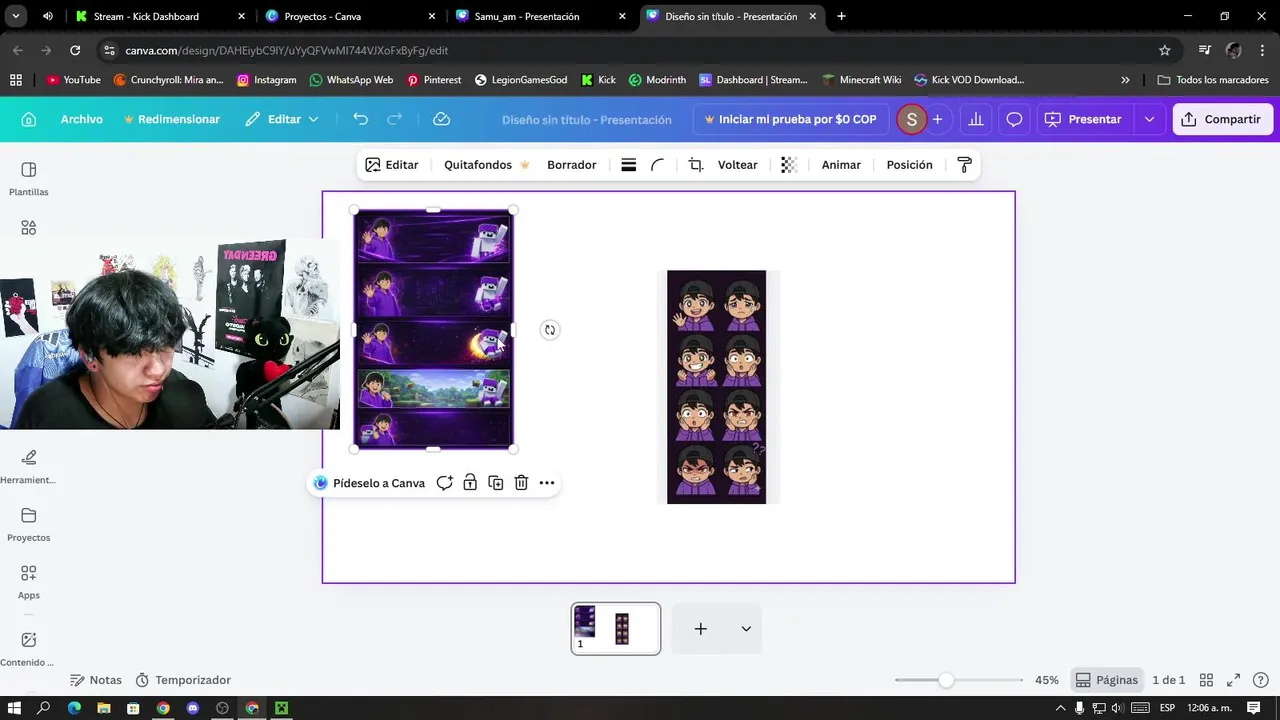Screen dimensions: 1280x720
Task: Expand Editar mode dropdown
Action: (x=313, y=119)
